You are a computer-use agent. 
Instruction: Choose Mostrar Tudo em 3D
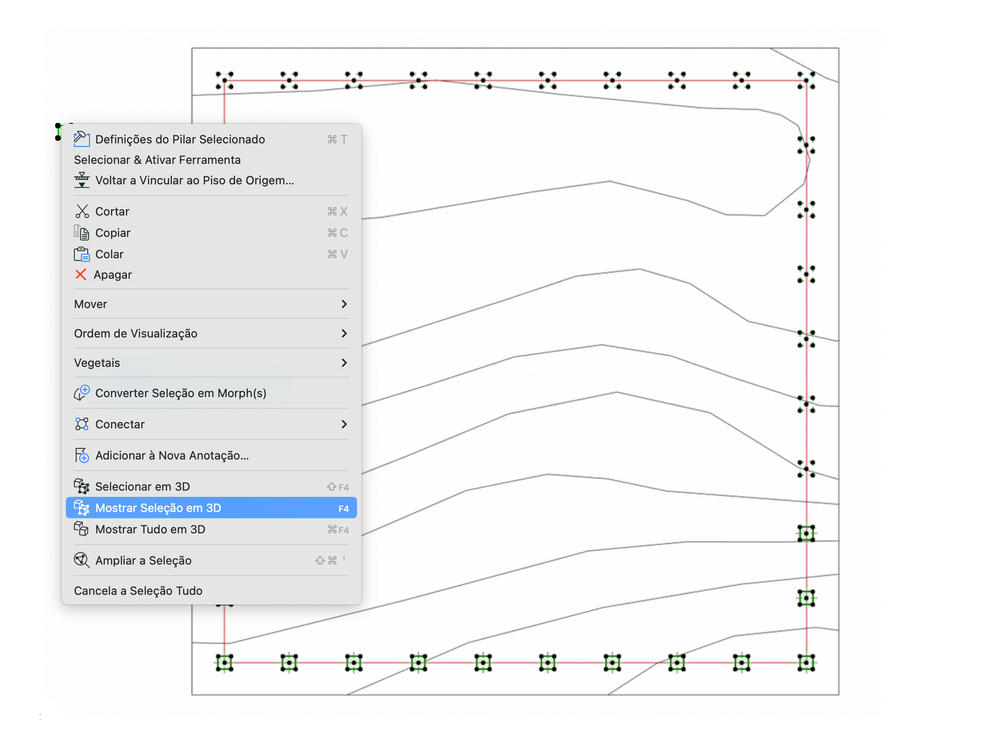pyautogui.click(x=211, y=529)
